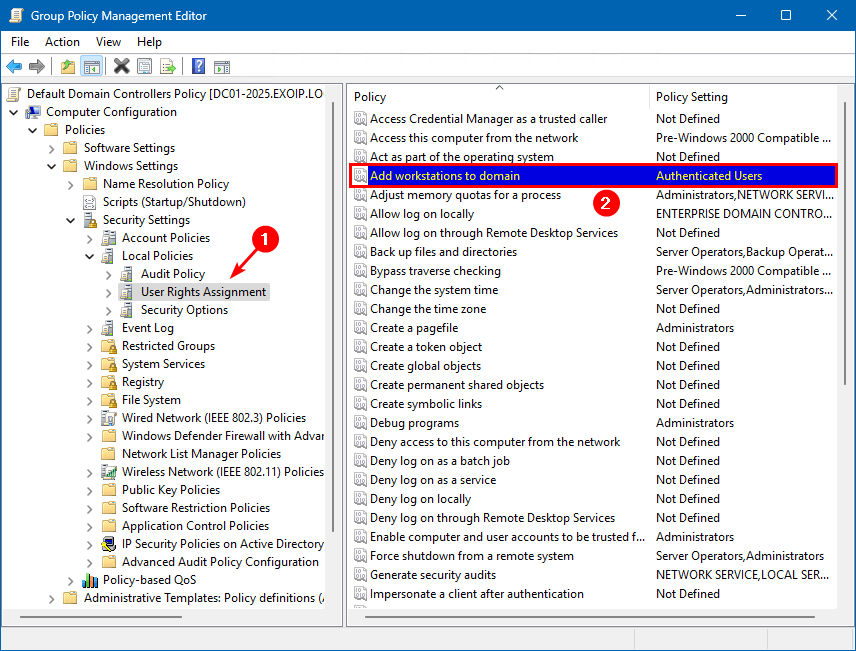Image resolution: width=856 pixels, height=651 pixels.
Task: Expand the Account Policies node
Action: 90,238
